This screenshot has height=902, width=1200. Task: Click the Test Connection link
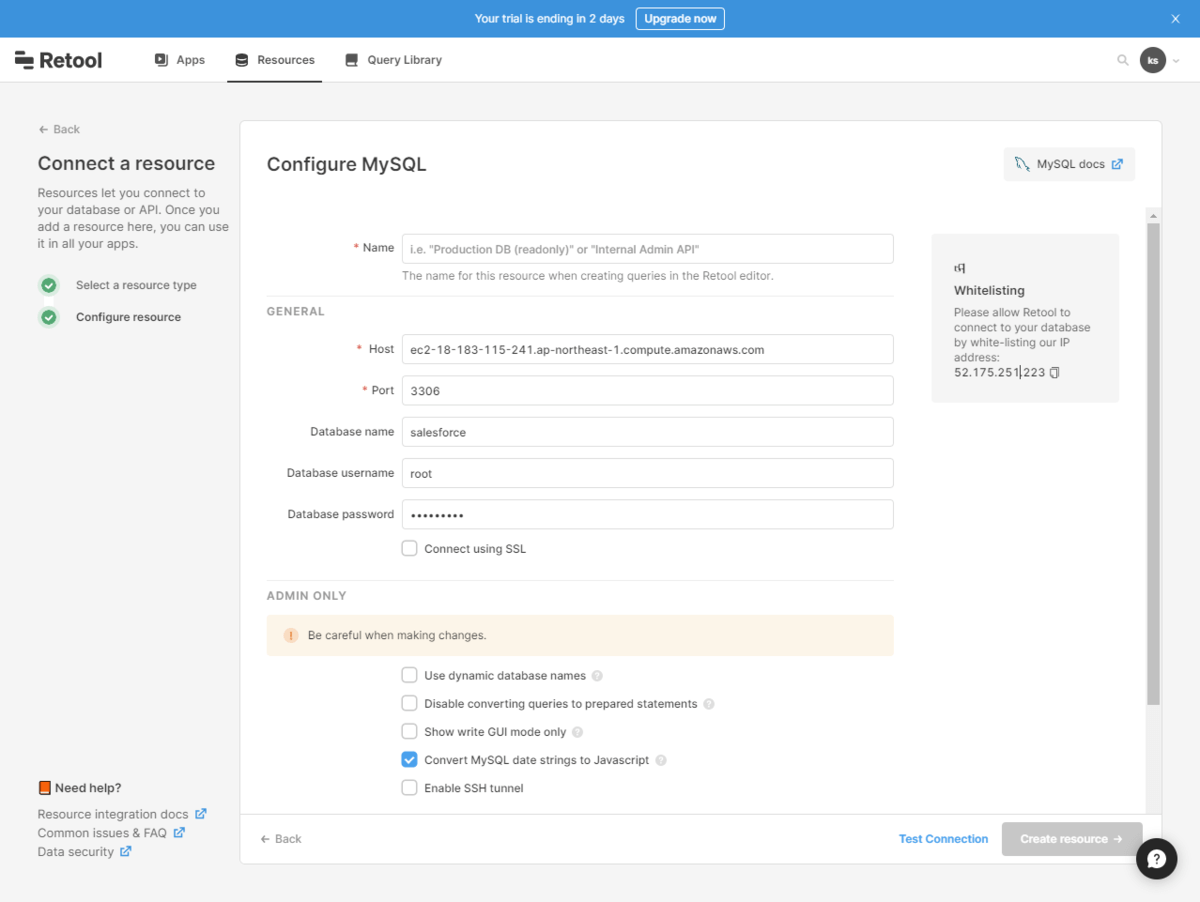pyautogui.click(x=943, y=839)
